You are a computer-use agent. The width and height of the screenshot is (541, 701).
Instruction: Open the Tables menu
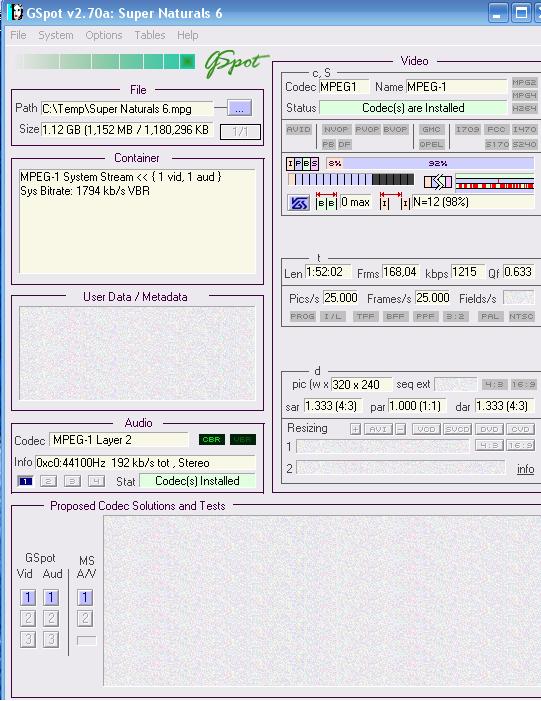point(150,35)
